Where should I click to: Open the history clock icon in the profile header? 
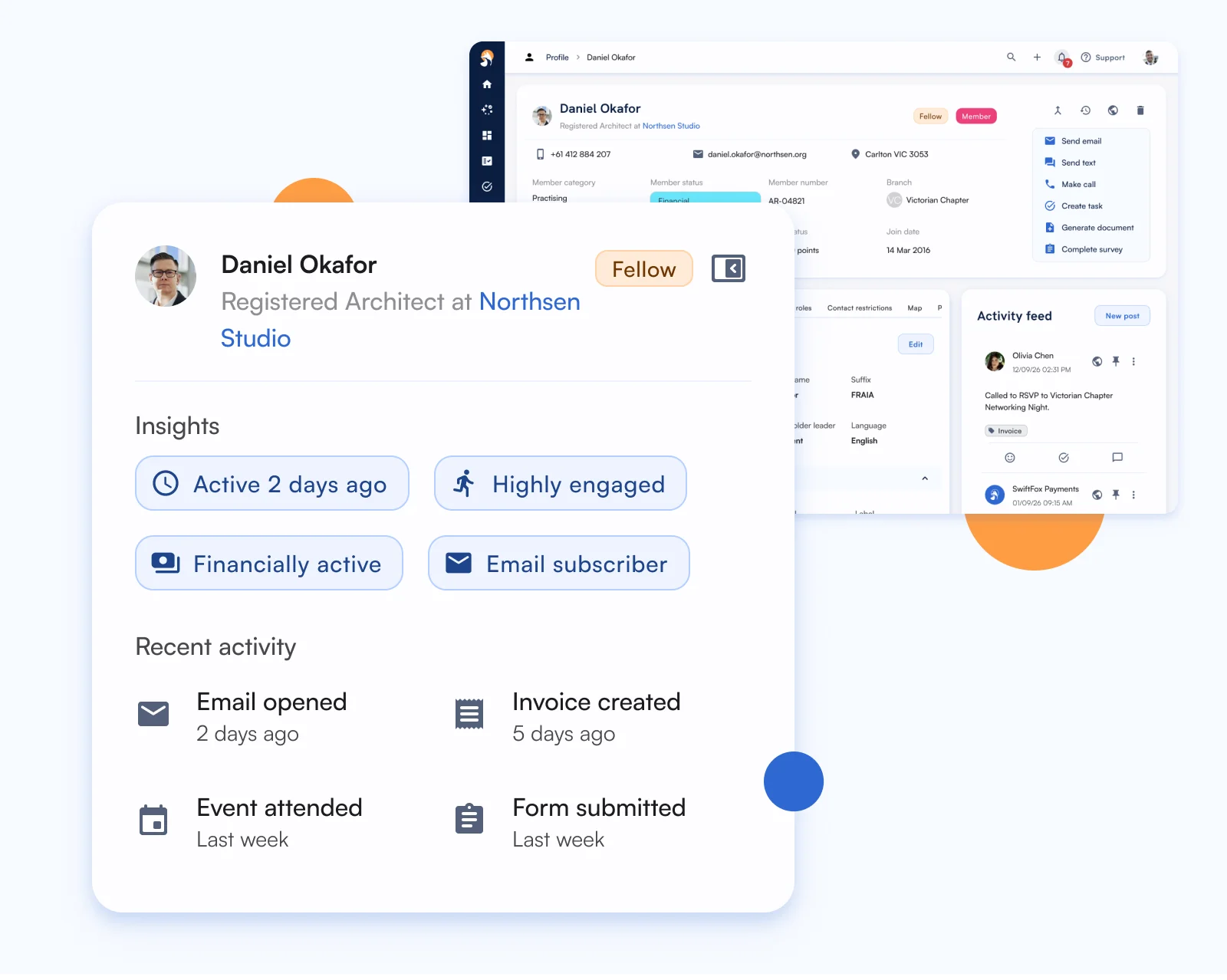pyautogui.click(x=1086, y=110)
